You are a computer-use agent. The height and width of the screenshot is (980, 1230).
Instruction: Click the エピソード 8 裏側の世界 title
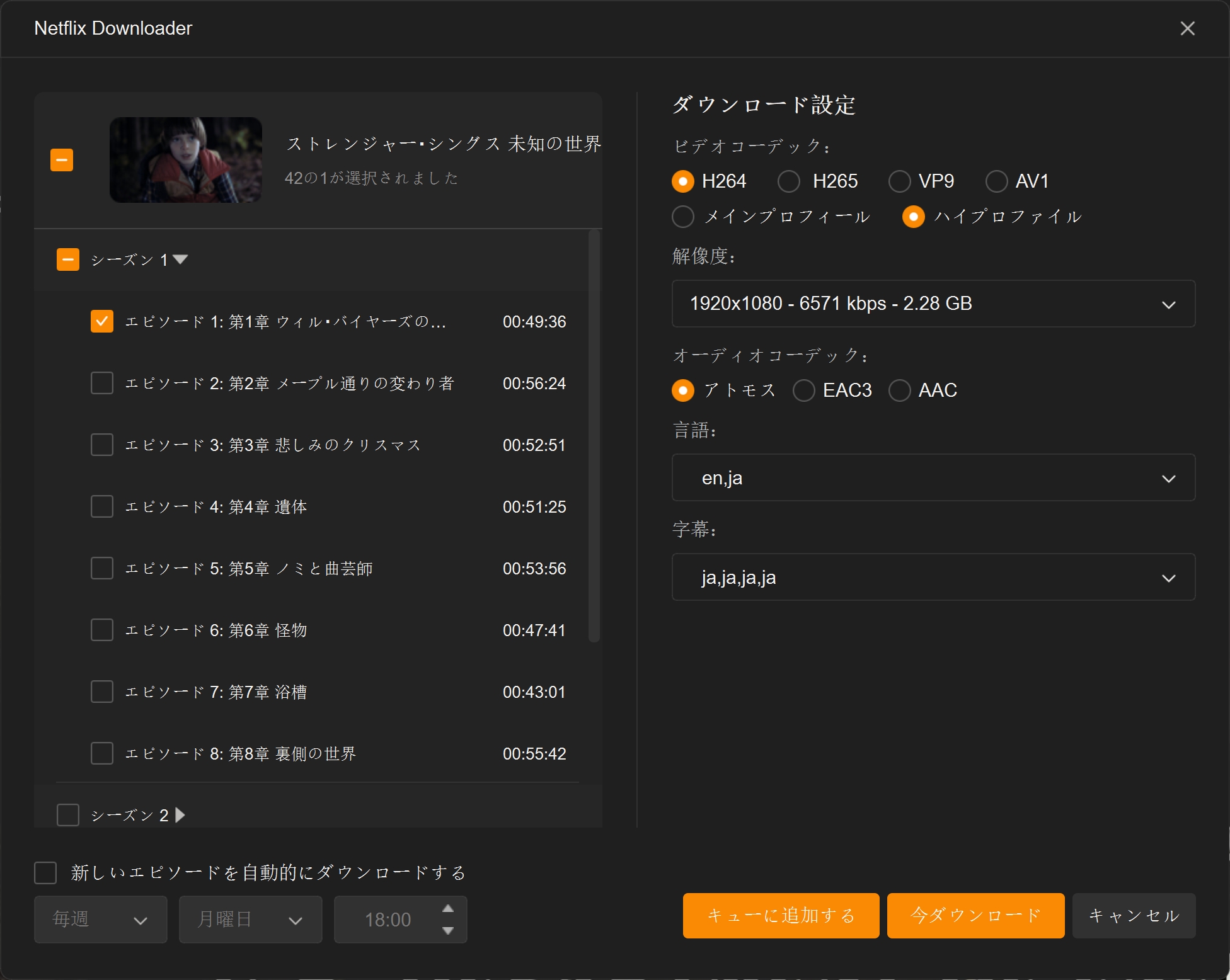coord(241,754)
